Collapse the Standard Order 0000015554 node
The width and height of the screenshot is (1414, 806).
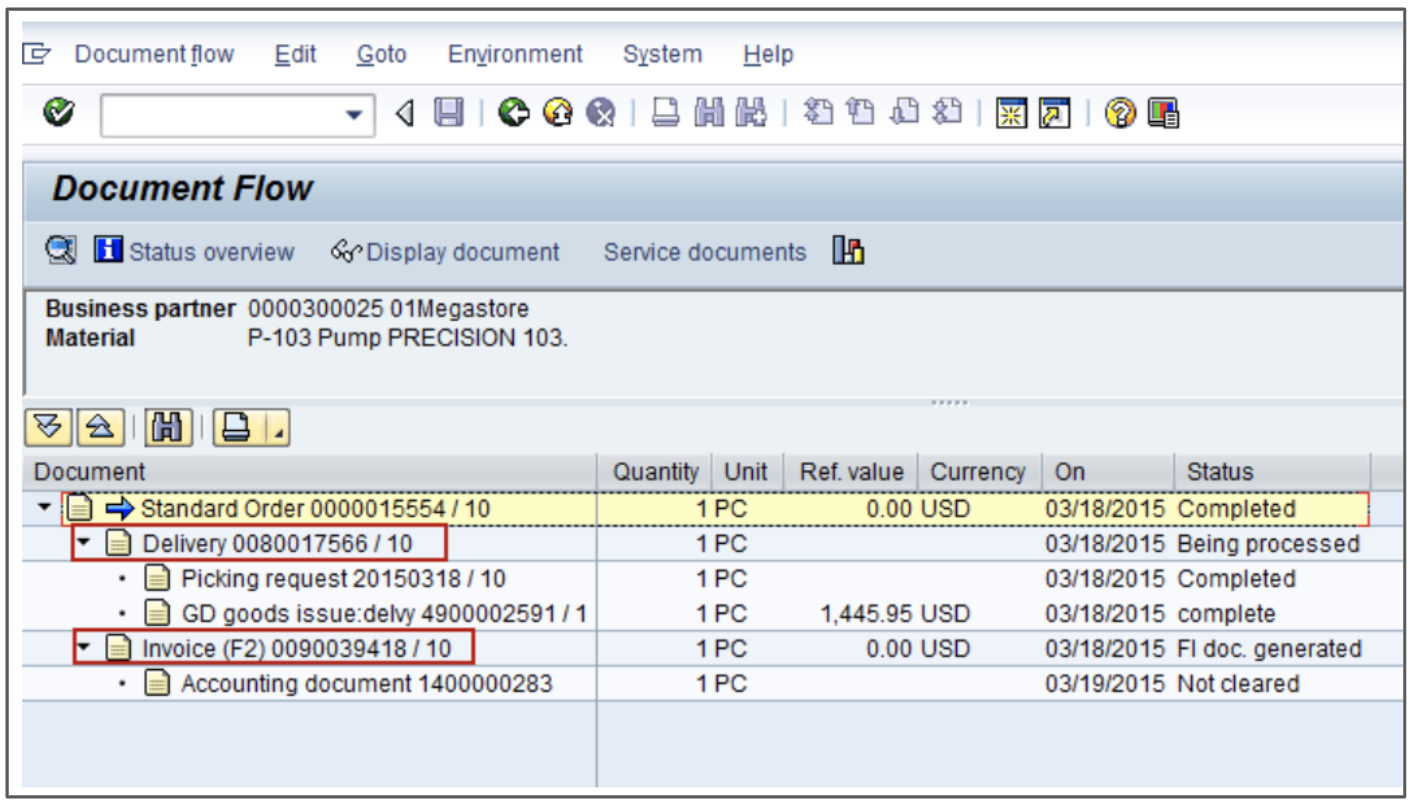[44, 509]
